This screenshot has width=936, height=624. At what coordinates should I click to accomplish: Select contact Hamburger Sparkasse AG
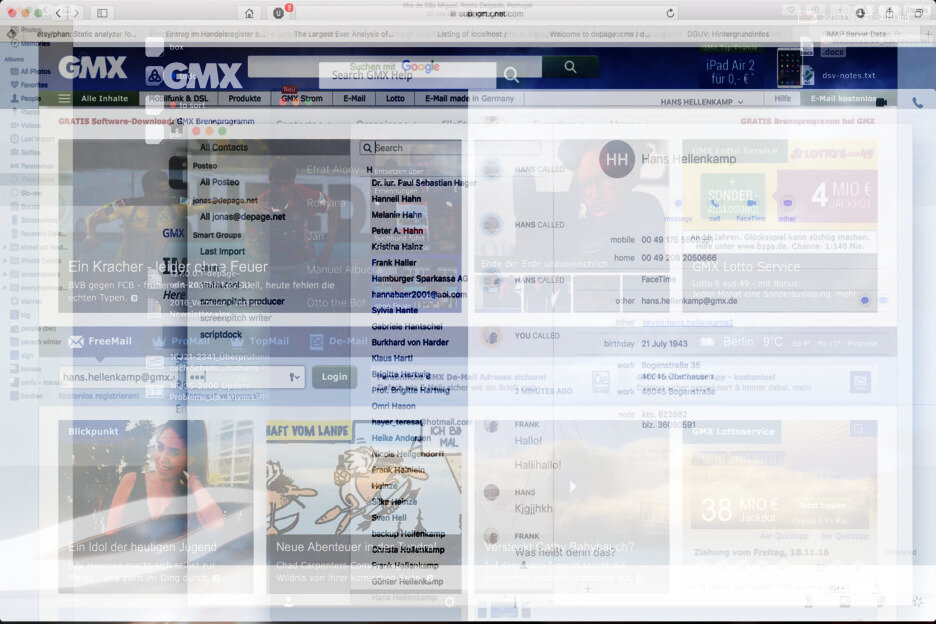click(x=420, y=278)
